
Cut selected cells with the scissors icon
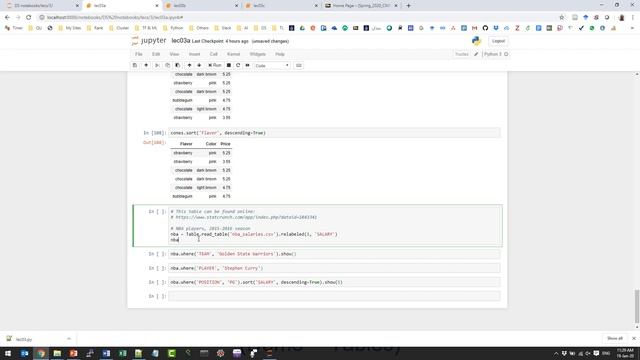click(158, 65)
